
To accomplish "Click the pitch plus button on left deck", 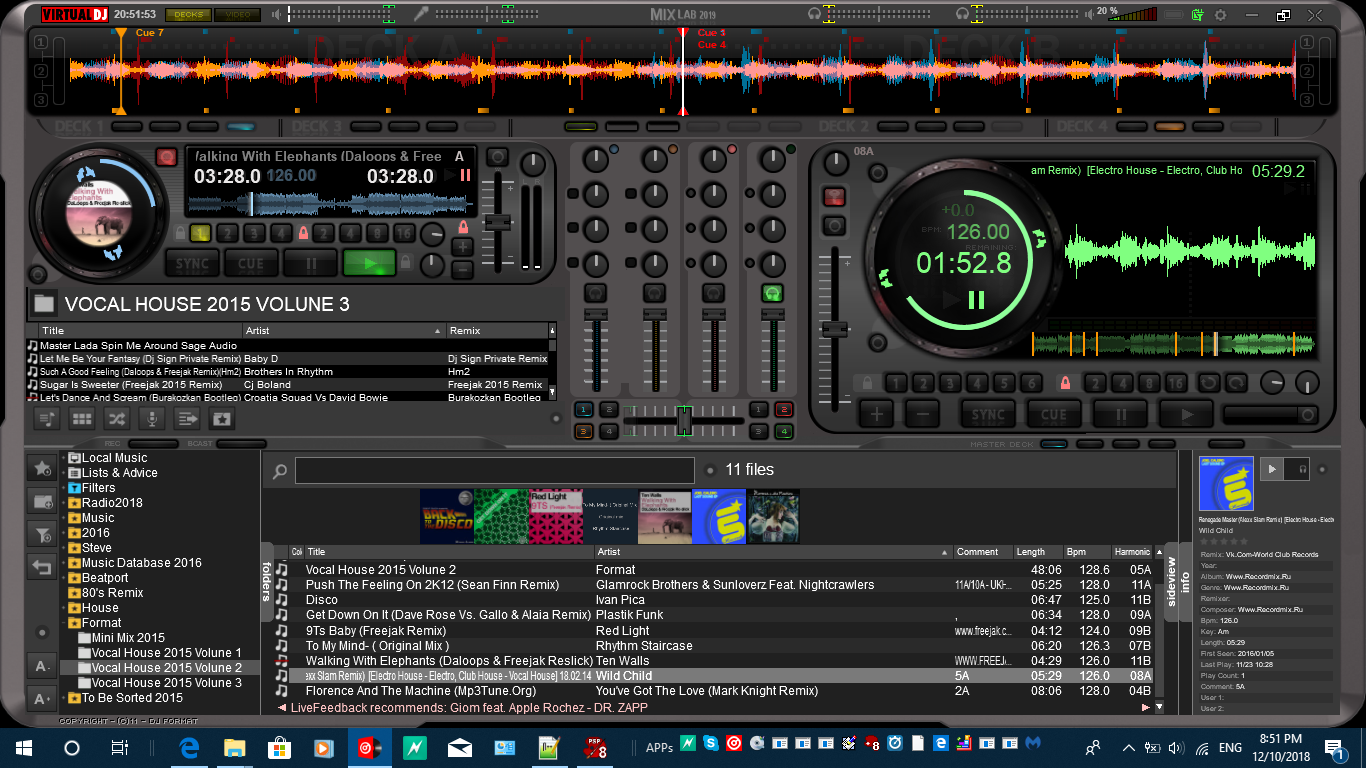I will [x=462, y=247].
